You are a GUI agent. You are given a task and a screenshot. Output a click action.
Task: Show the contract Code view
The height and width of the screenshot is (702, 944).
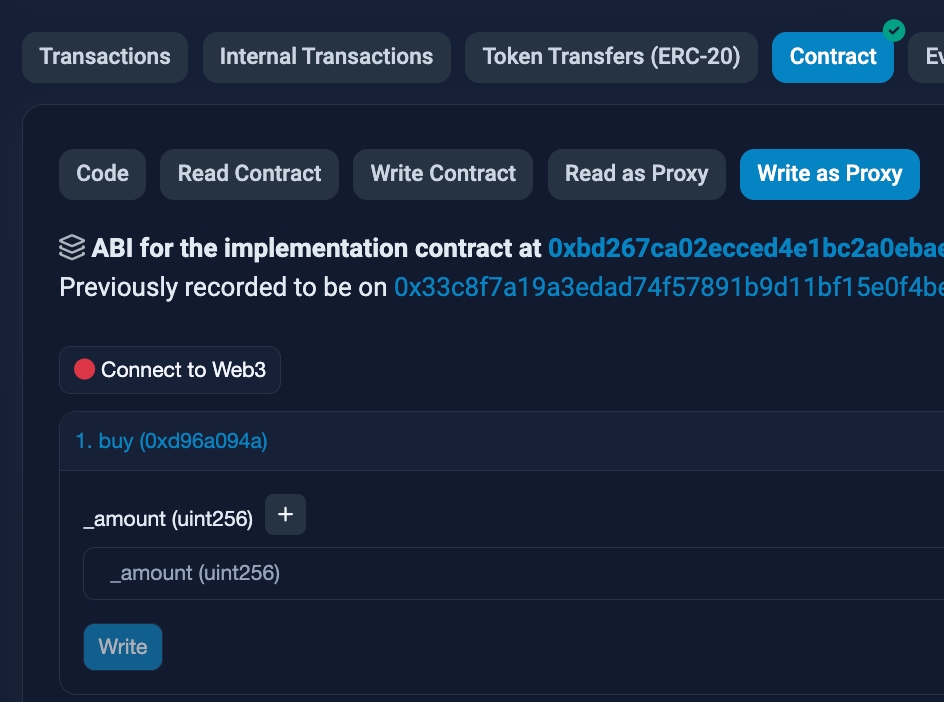102,174
